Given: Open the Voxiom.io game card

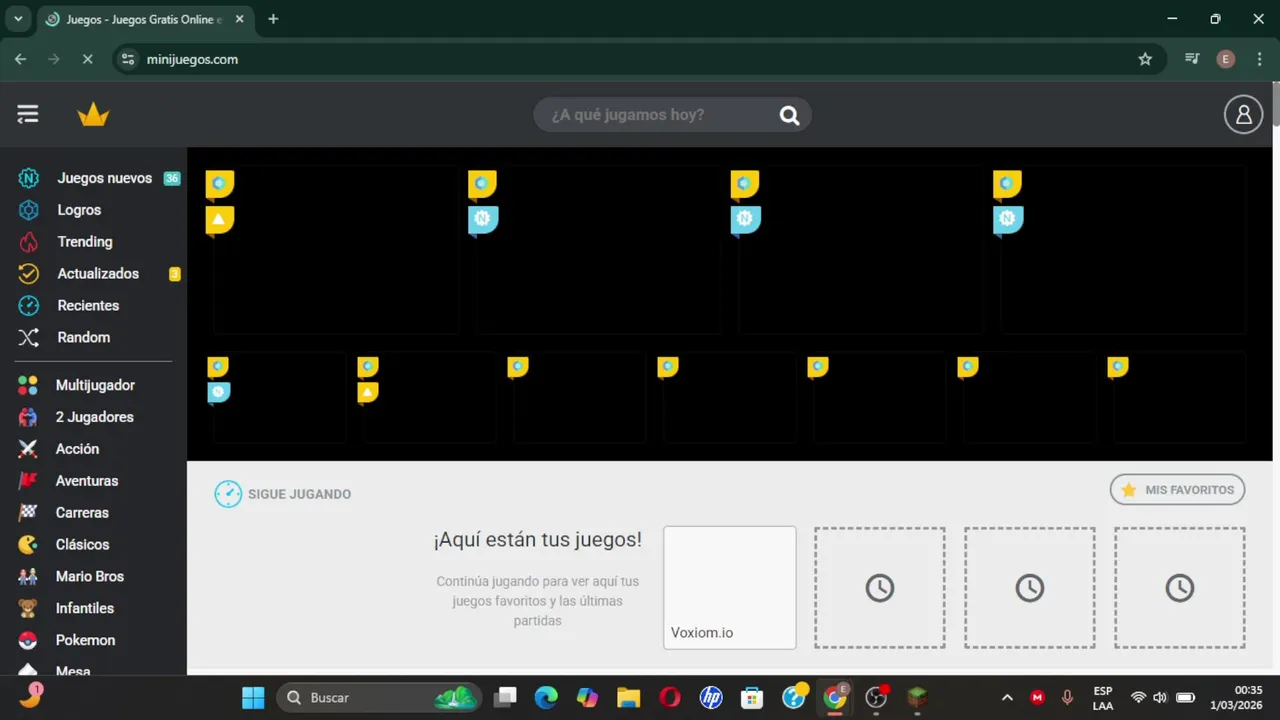Looking at the screenshot, I should (x=730, y=588).
